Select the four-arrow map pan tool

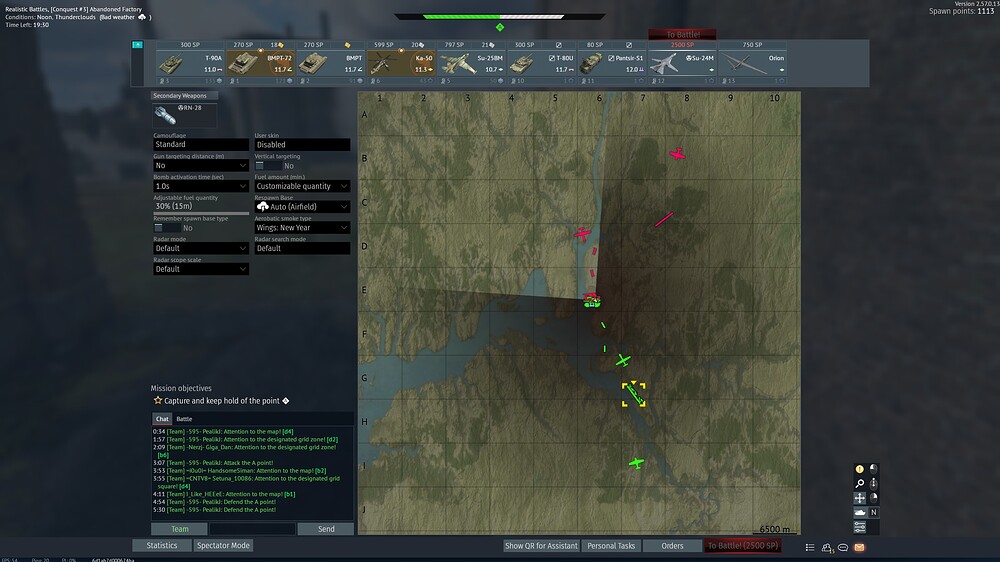(860, 498)
